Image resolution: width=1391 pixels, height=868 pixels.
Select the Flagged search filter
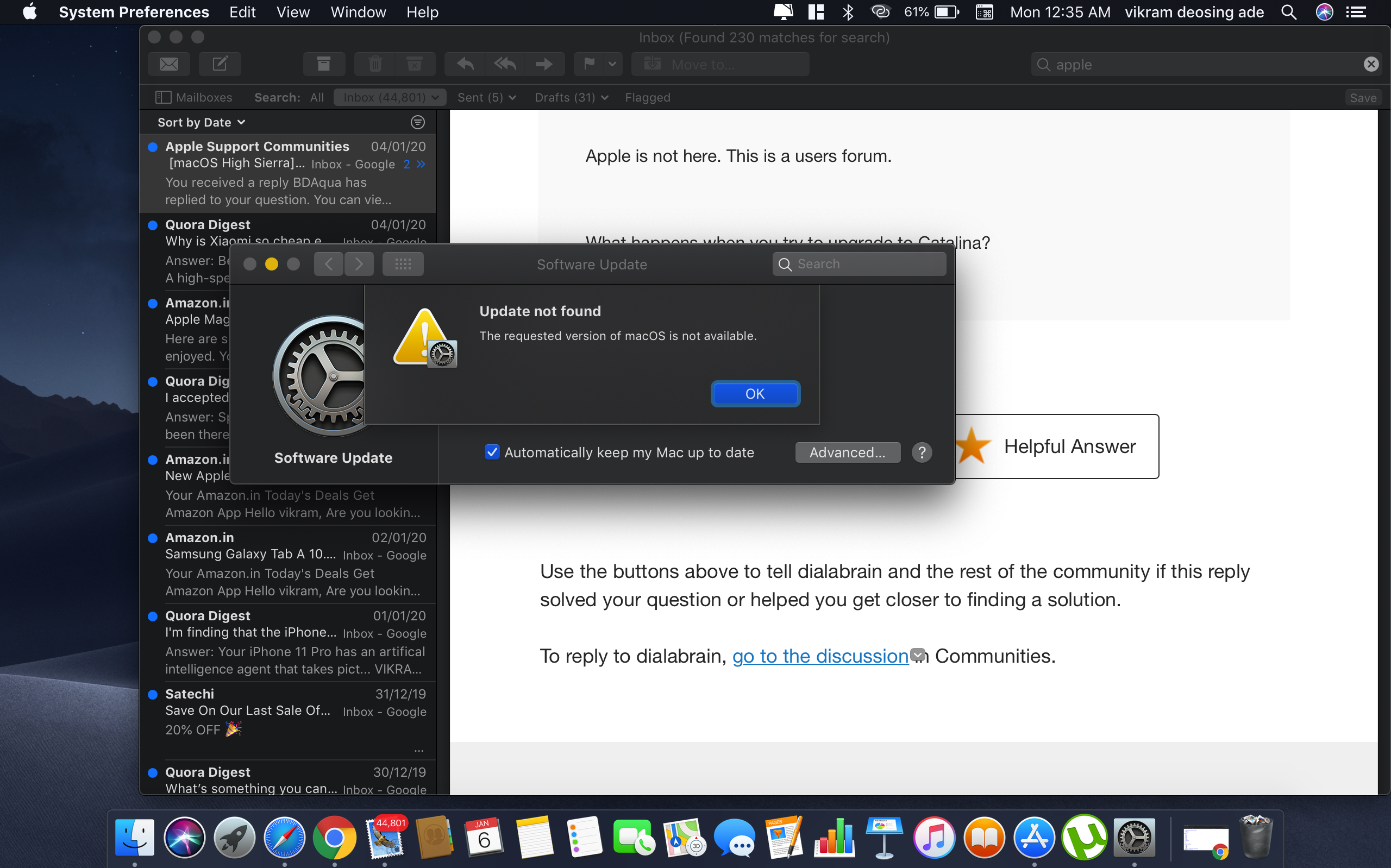pos(648,98)
